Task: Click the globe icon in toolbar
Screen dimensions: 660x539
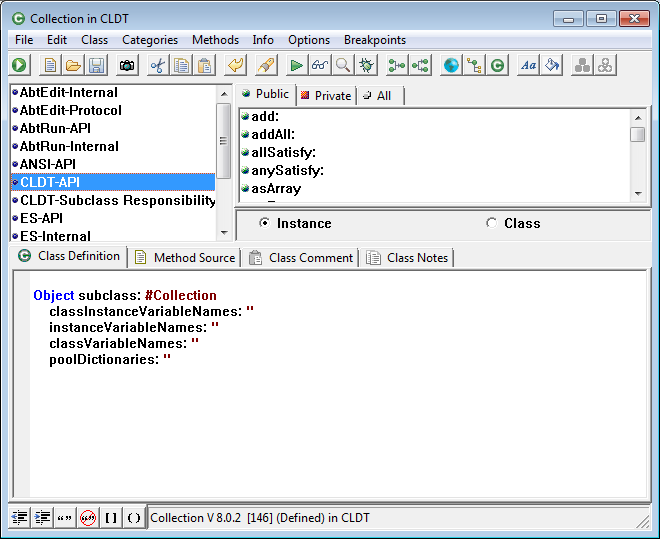Action: point(451,66)
